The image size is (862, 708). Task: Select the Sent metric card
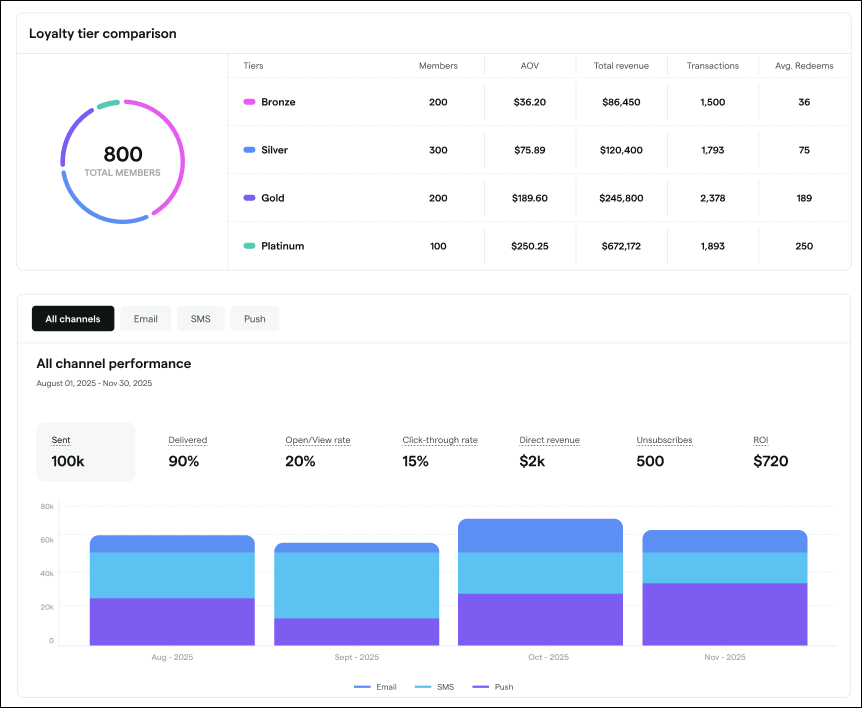click(x=86, y=452)
